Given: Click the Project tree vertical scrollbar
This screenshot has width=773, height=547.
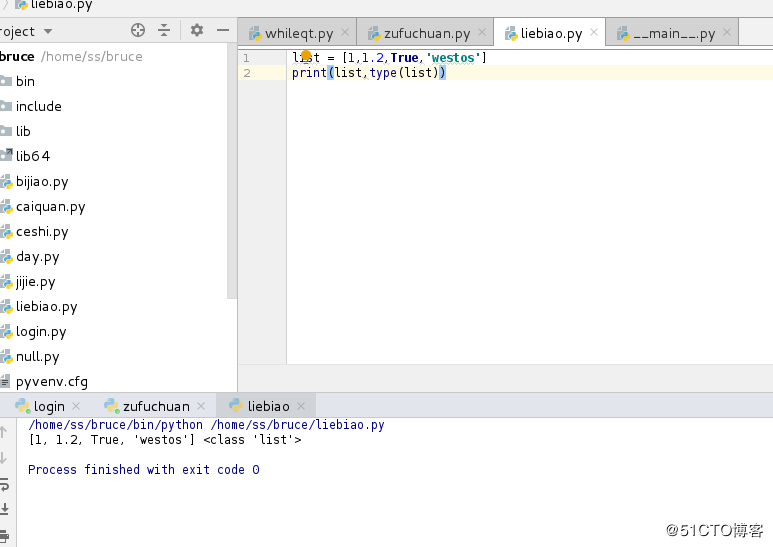Looking at the screenshot, I should [x=232, y=171].
